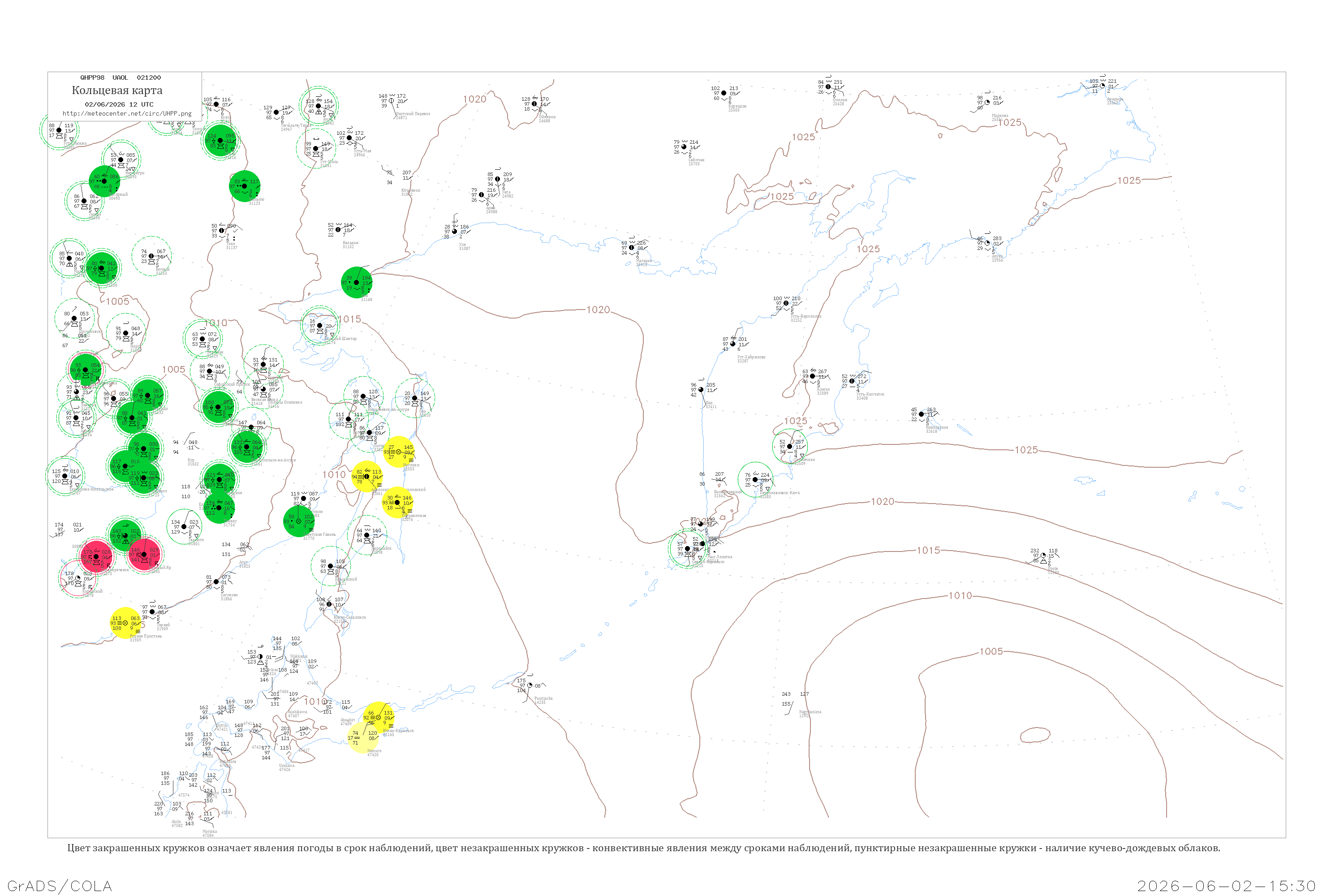
Task: Select green circle at Советская Гавань
Action: tap(299, 521)
